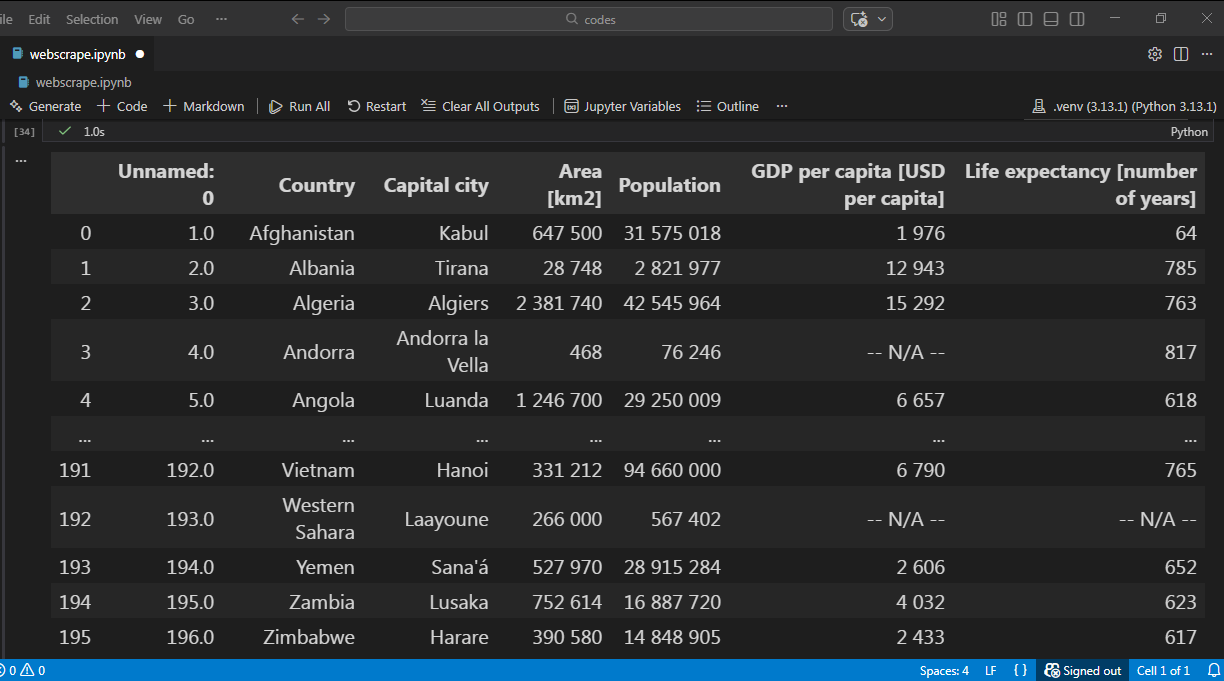This screenshot has height=681, width=1224.
Task: Toggle the secondary side bar
Action: (1077, 19)
